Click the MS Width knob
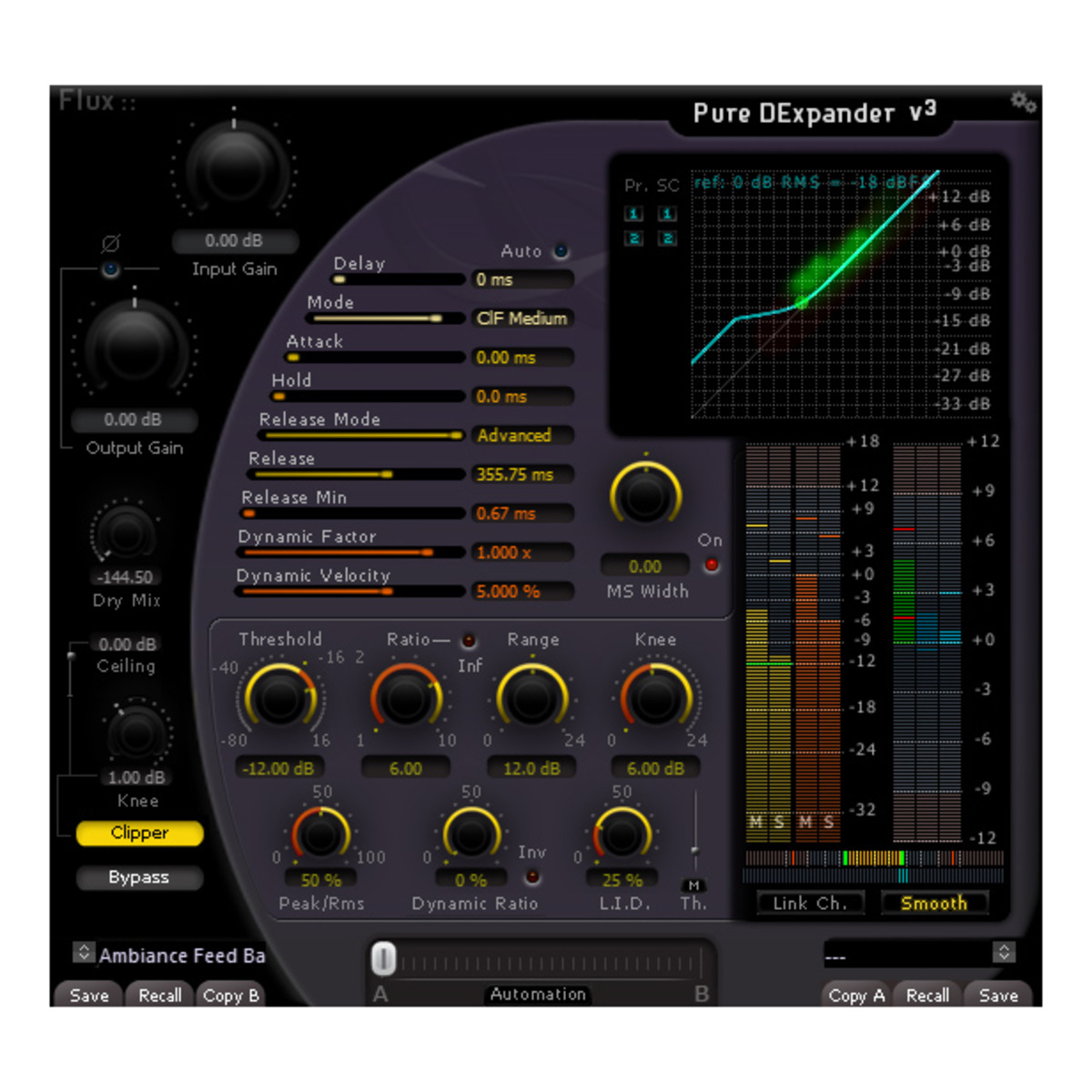 (645, 495)
